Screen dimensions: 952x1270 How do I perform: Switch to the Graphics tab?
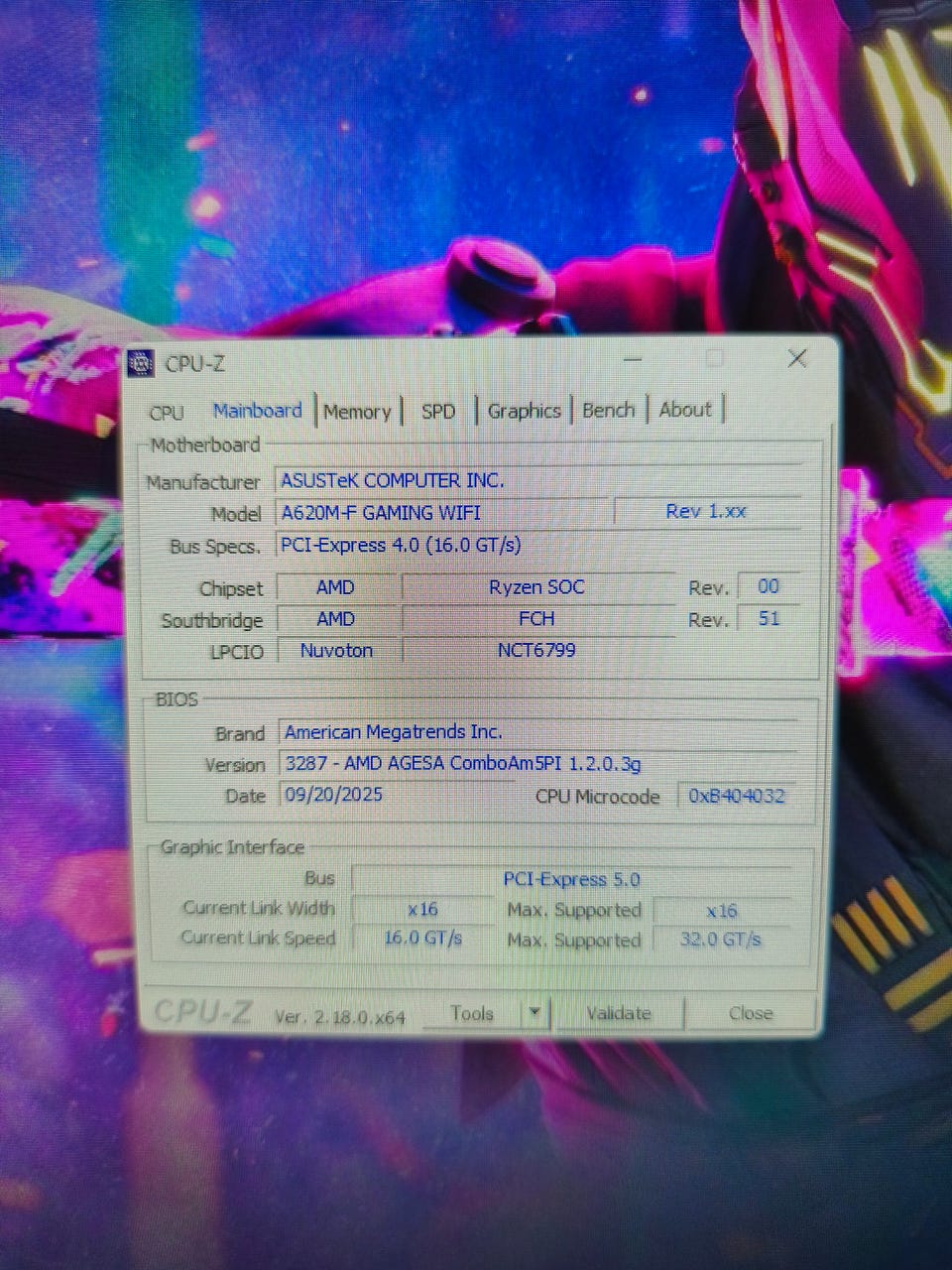tap(525, 410)
